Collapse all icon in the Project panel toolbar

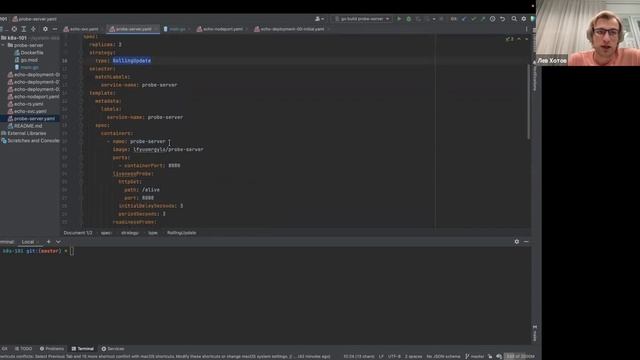(33, 29)
